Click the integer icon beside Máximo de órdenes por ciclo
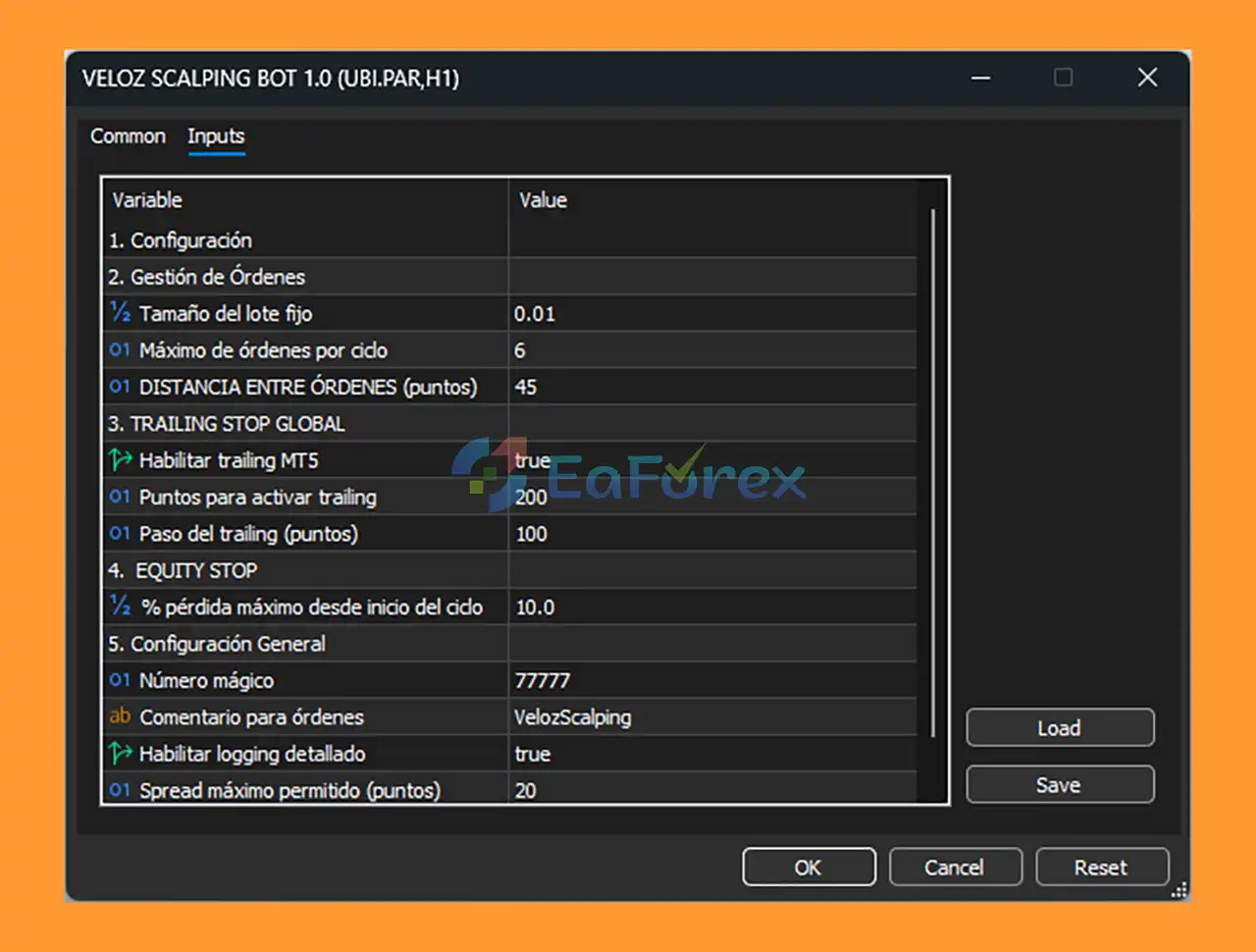This screenshot has width=1256, height=952. click(120, 350)
